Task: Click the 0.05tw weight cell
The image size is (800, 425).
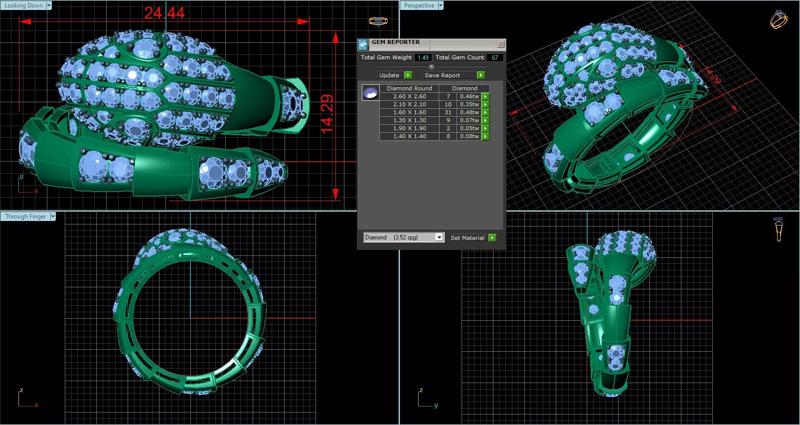Action: coord(469,129)
